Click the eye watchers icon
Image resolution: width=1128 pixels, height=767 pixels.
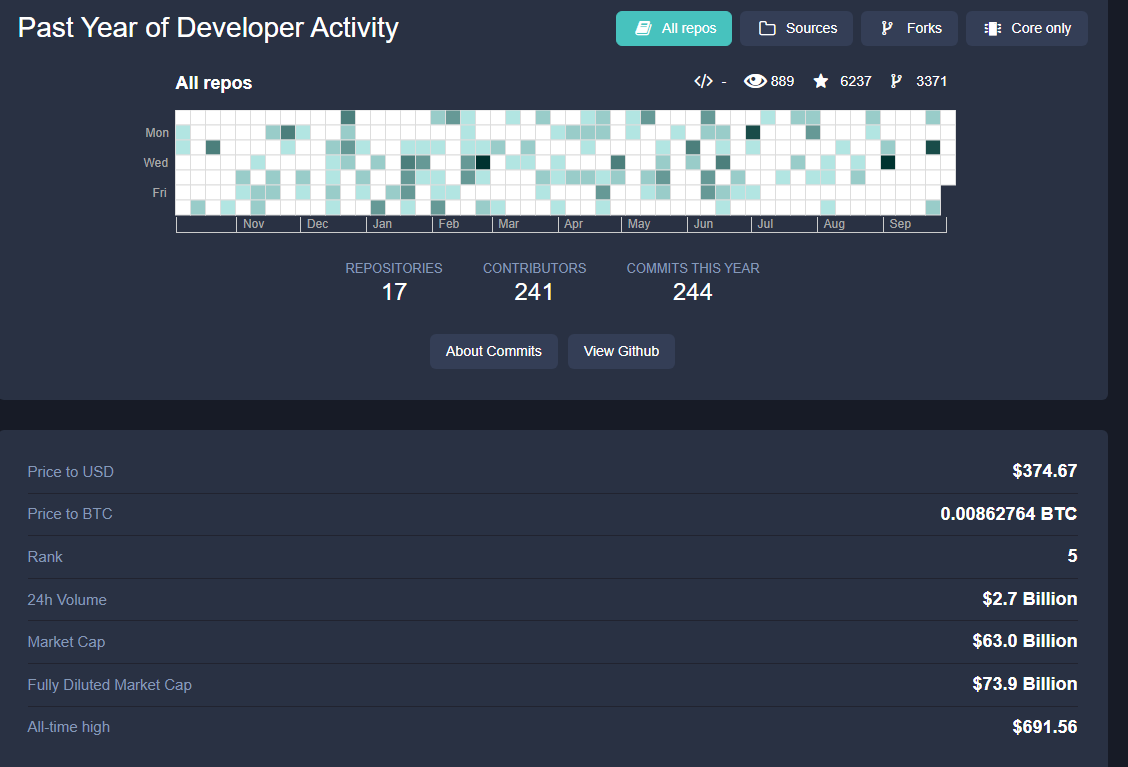tap(755, 81)
